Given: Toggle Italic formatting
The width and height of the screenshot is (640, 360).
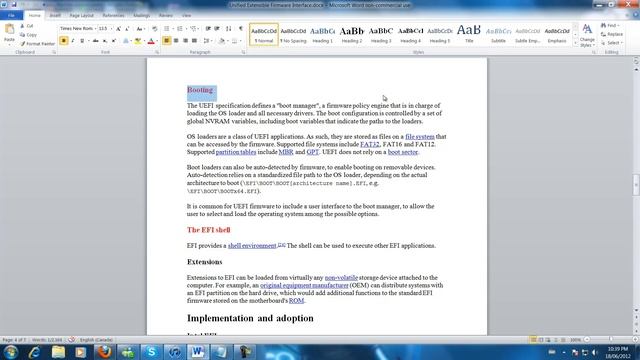Looking at the screenshot, I should tap(73, 41).
